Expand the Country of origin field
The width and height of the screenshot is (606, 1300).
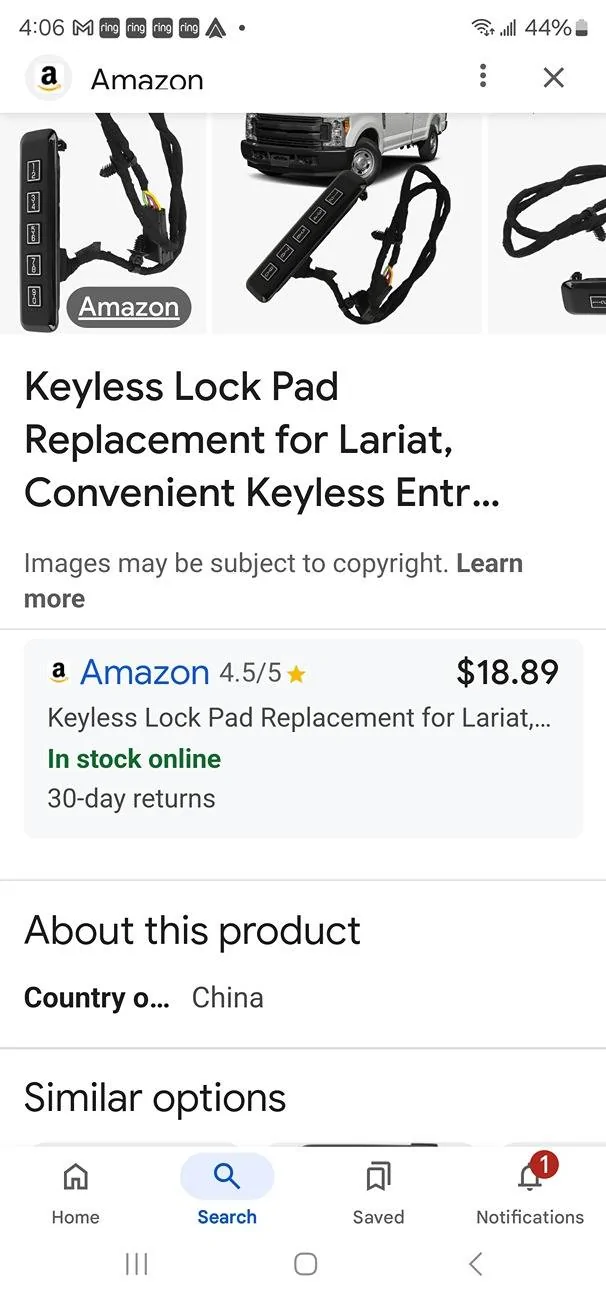tap(95, 997)
